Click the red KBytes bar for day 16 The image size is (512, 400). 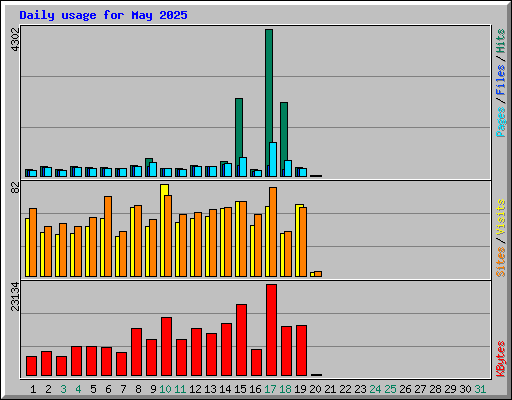256,363
